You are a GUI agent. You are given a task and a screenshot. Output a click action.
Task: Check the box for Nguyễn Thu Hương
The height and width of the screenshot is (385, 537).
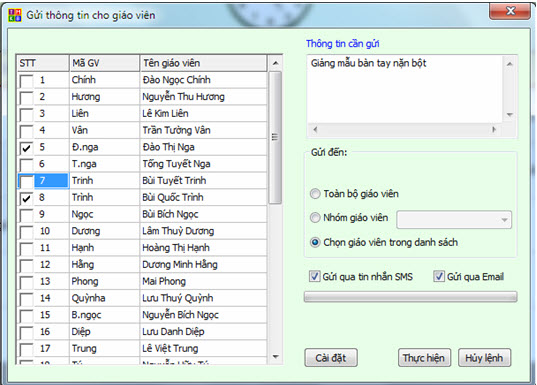[x=26, y=98]
